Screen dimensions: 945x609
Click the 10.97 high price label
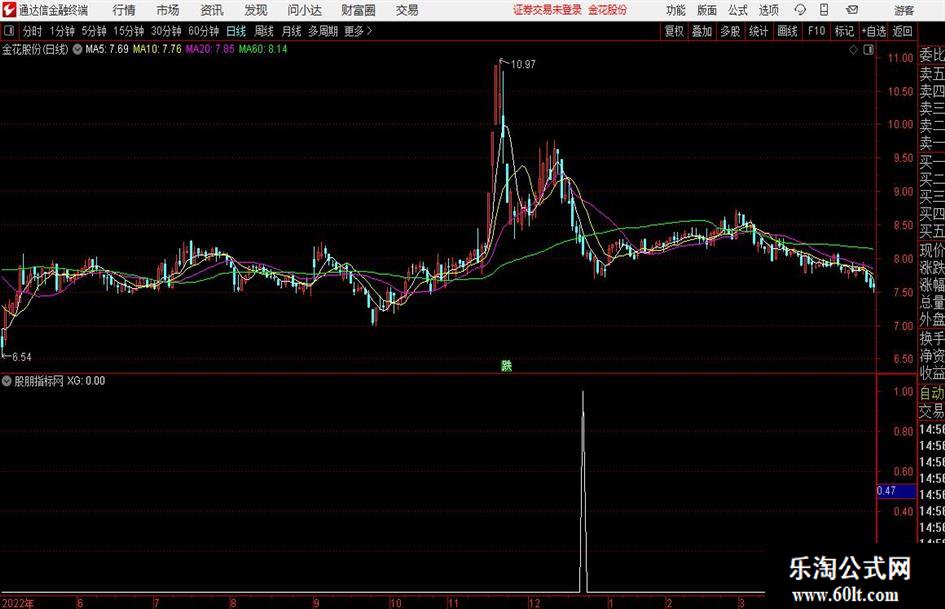[x=523, y=65]
